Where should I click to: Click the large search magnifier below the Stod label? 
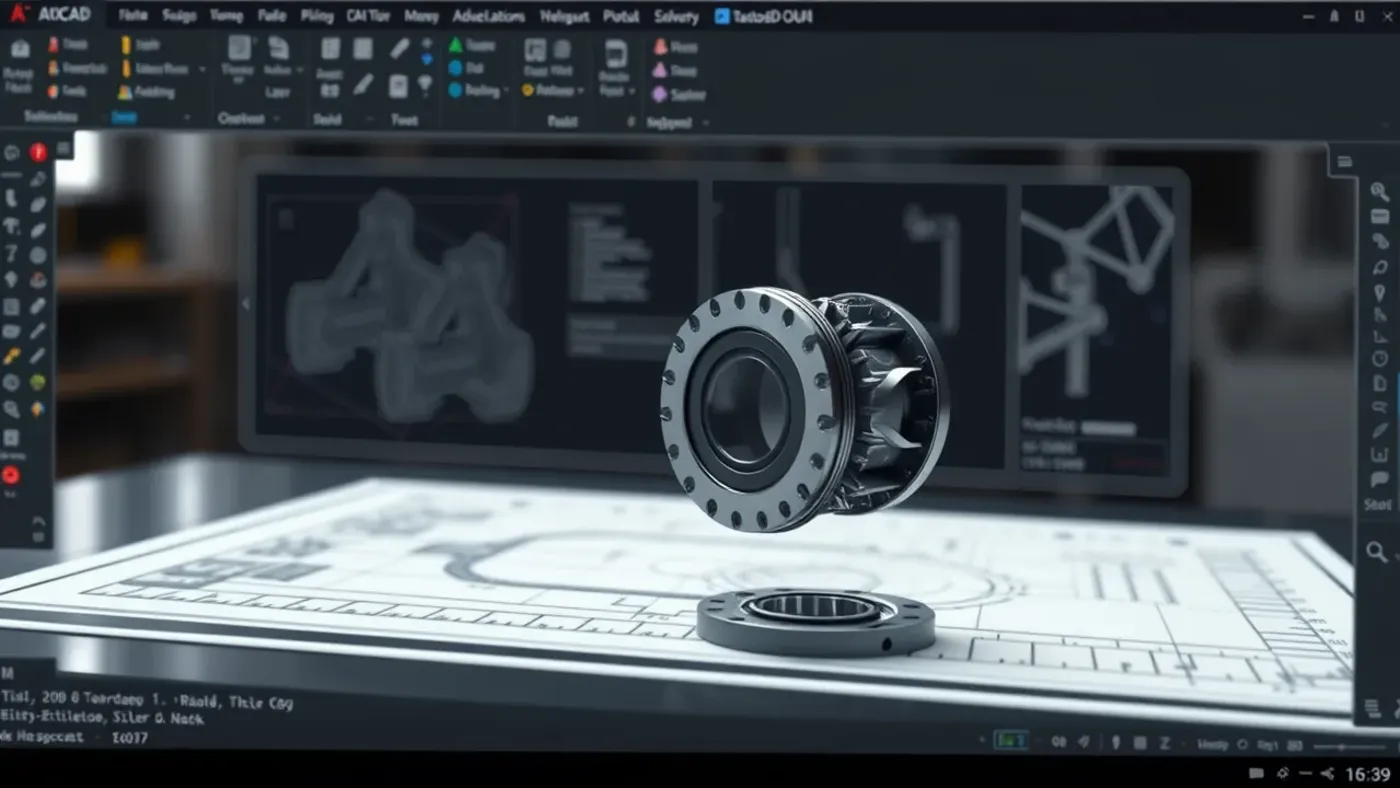point(1377,551)
